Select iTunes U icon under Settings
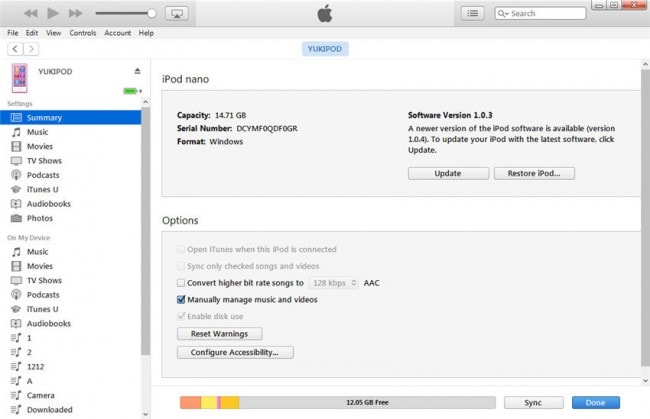 point(16,189)
